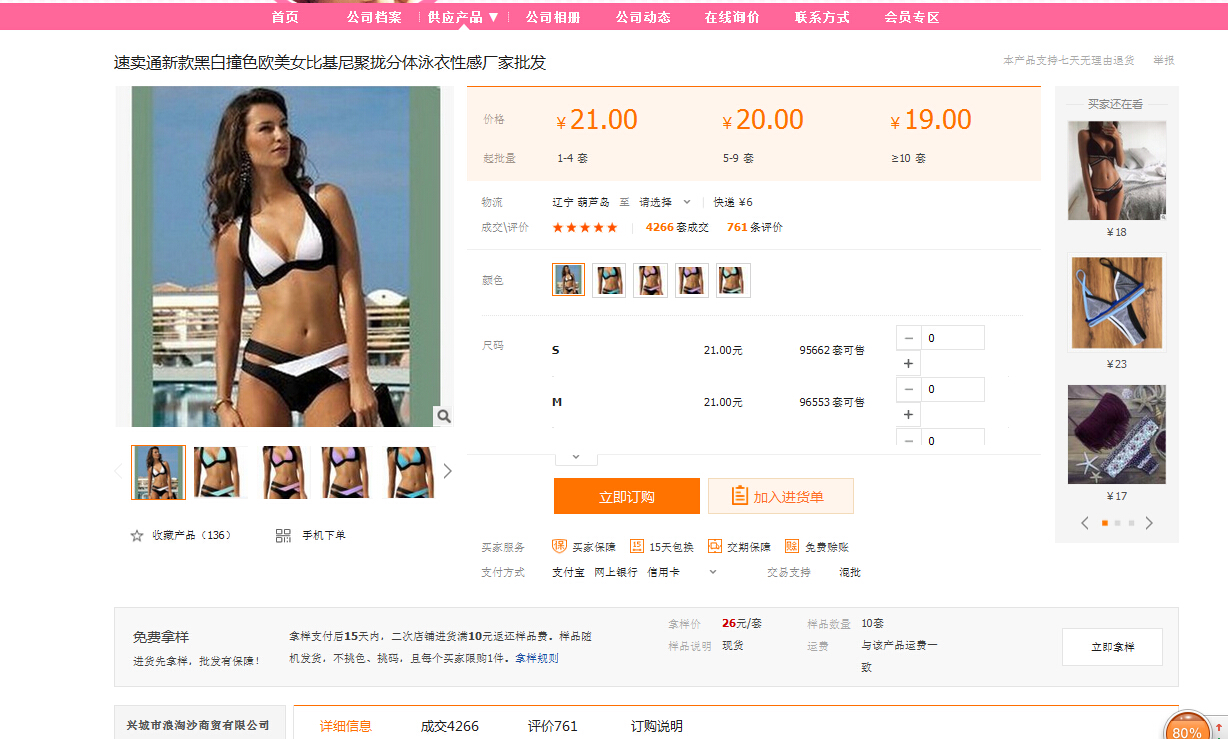Screen dimensions: 1228x739
Task: Click next arrow in recommended products carousel
Action: (x=1149, y=523)
